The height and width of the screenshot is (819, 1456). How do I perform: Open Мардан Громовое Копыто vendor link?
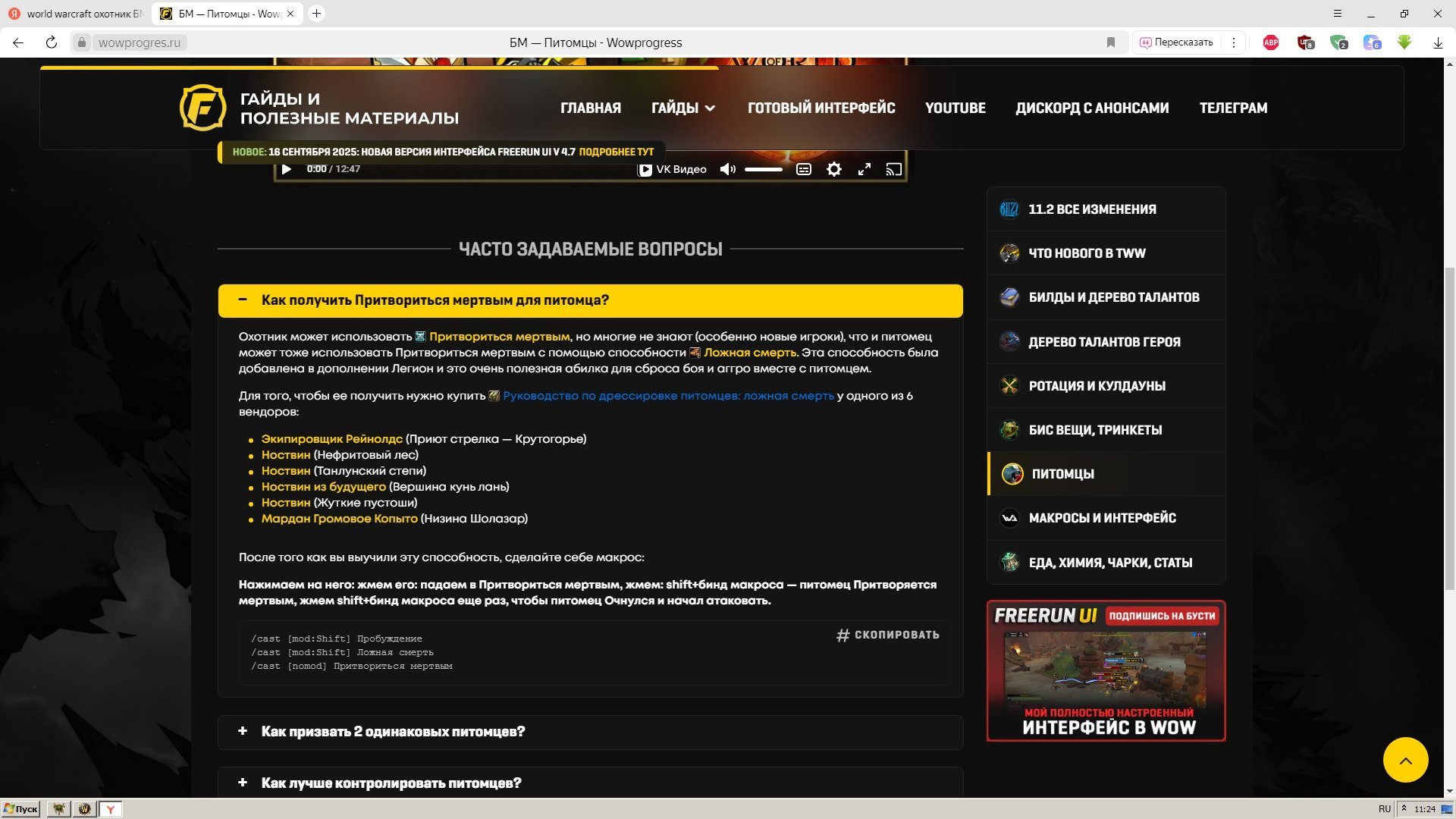[340, 519]
